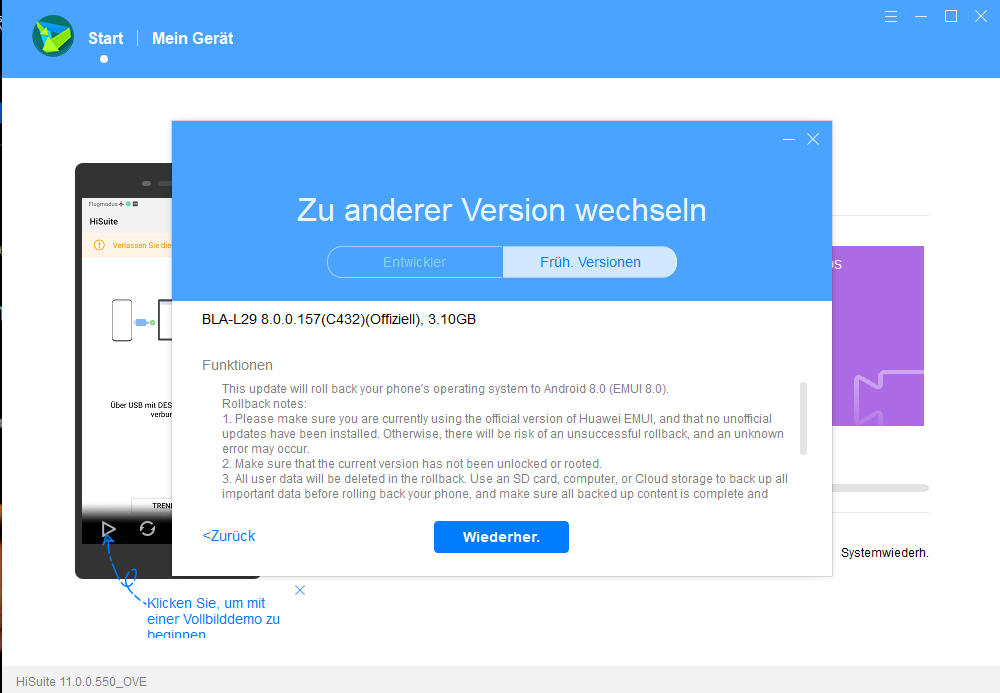Click the Zu anderer Version wechseln title

pyautogui.click(x=502, y=210)
